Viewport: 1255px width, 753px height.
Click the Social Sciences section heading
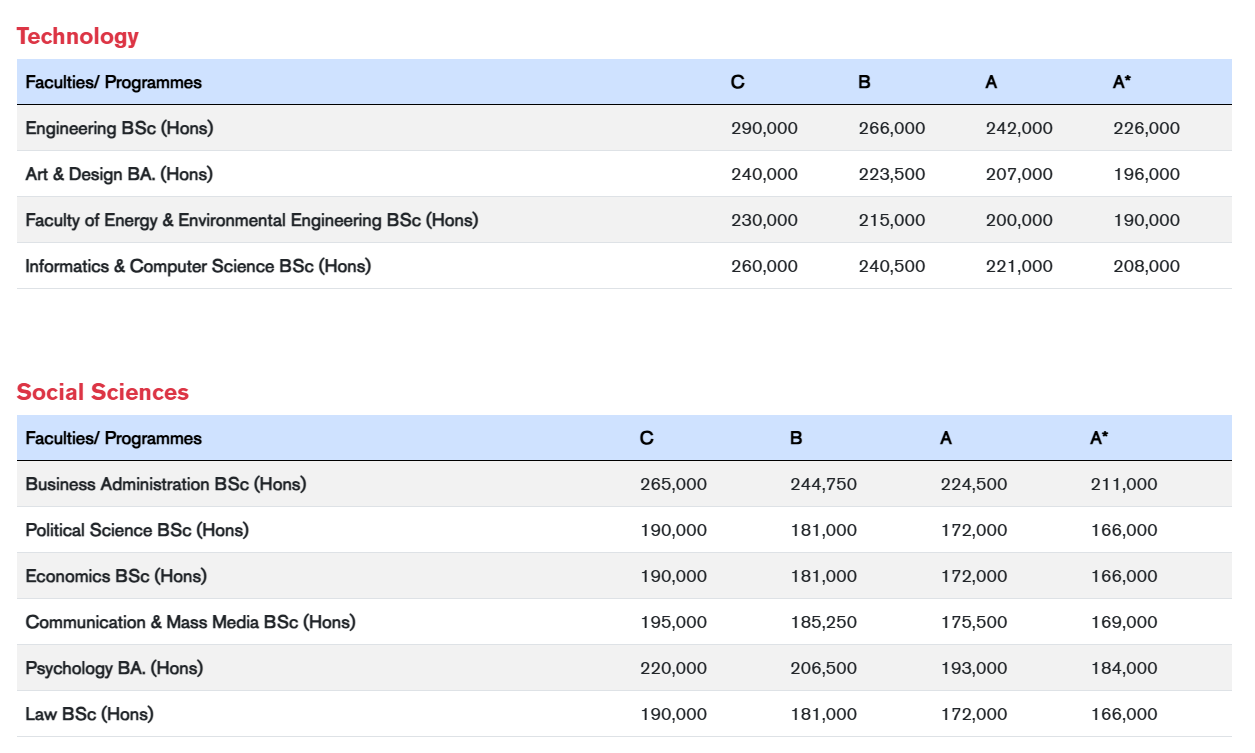pos(102,392)
